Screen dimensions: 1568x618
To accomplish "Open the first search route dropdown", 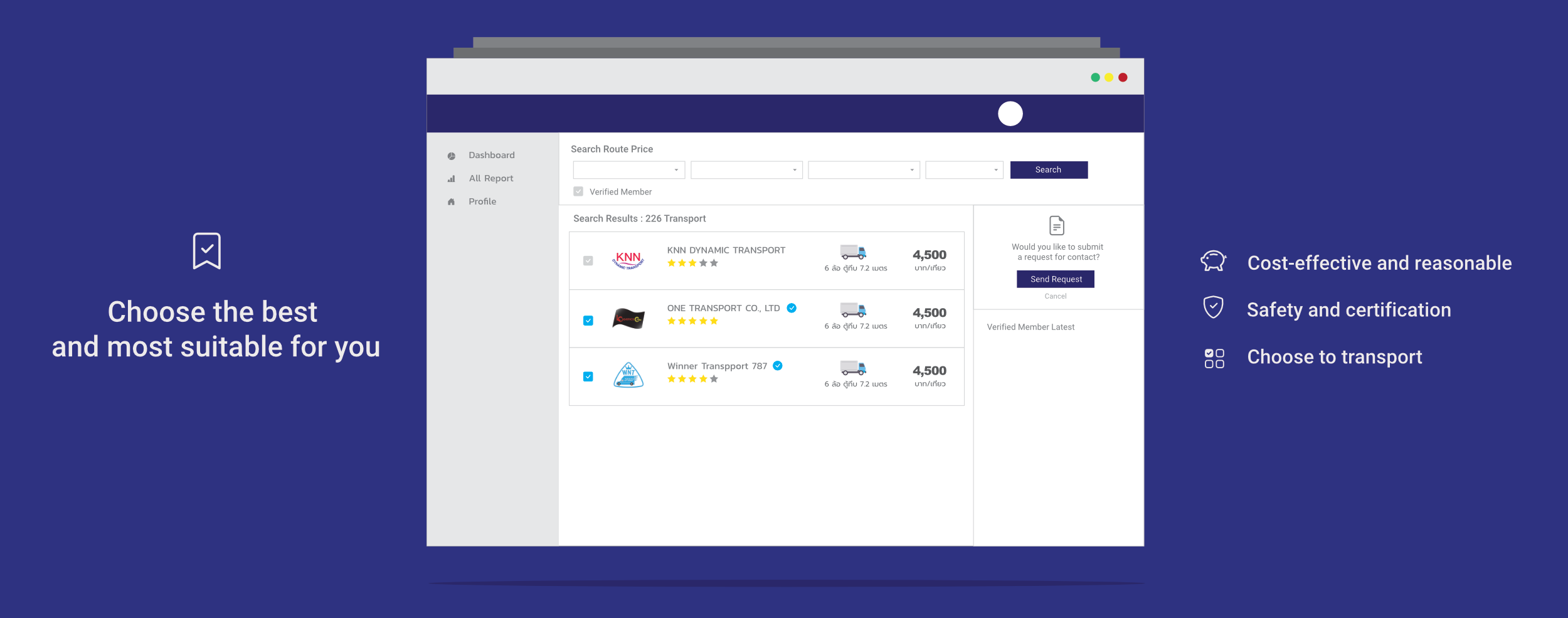I will pyautogui.click(x=628, y=170).
